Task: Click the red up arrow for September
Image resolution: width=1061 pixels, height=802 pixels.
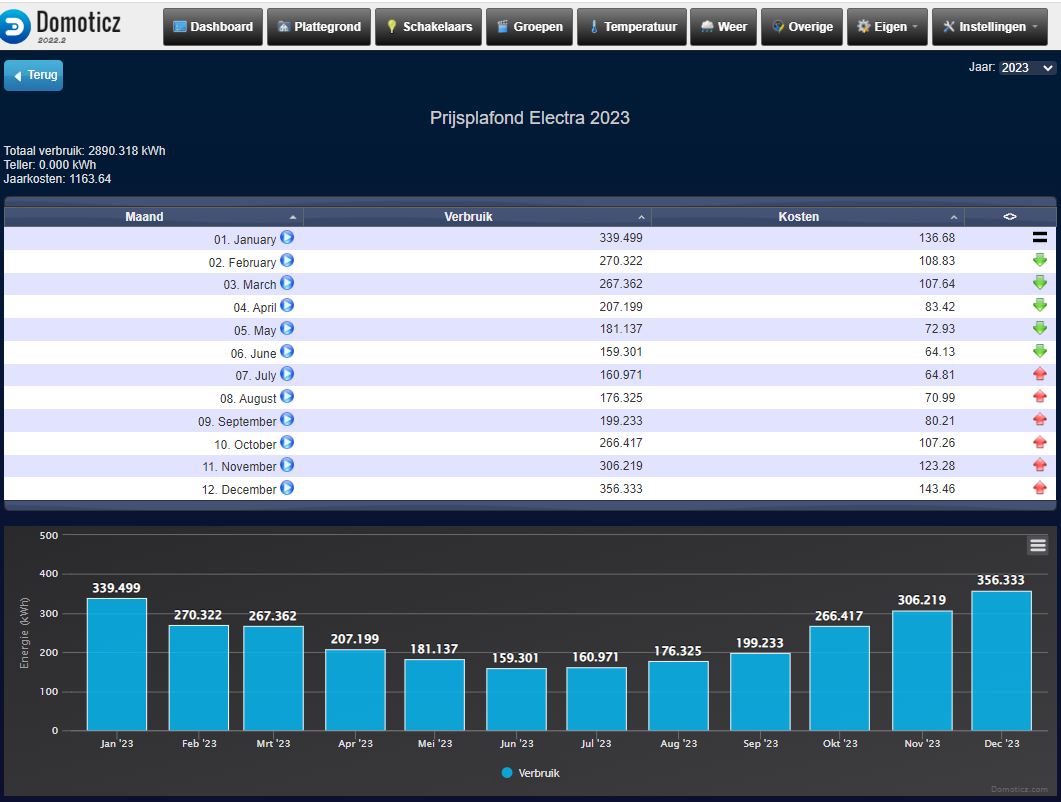Action: 1039,420
